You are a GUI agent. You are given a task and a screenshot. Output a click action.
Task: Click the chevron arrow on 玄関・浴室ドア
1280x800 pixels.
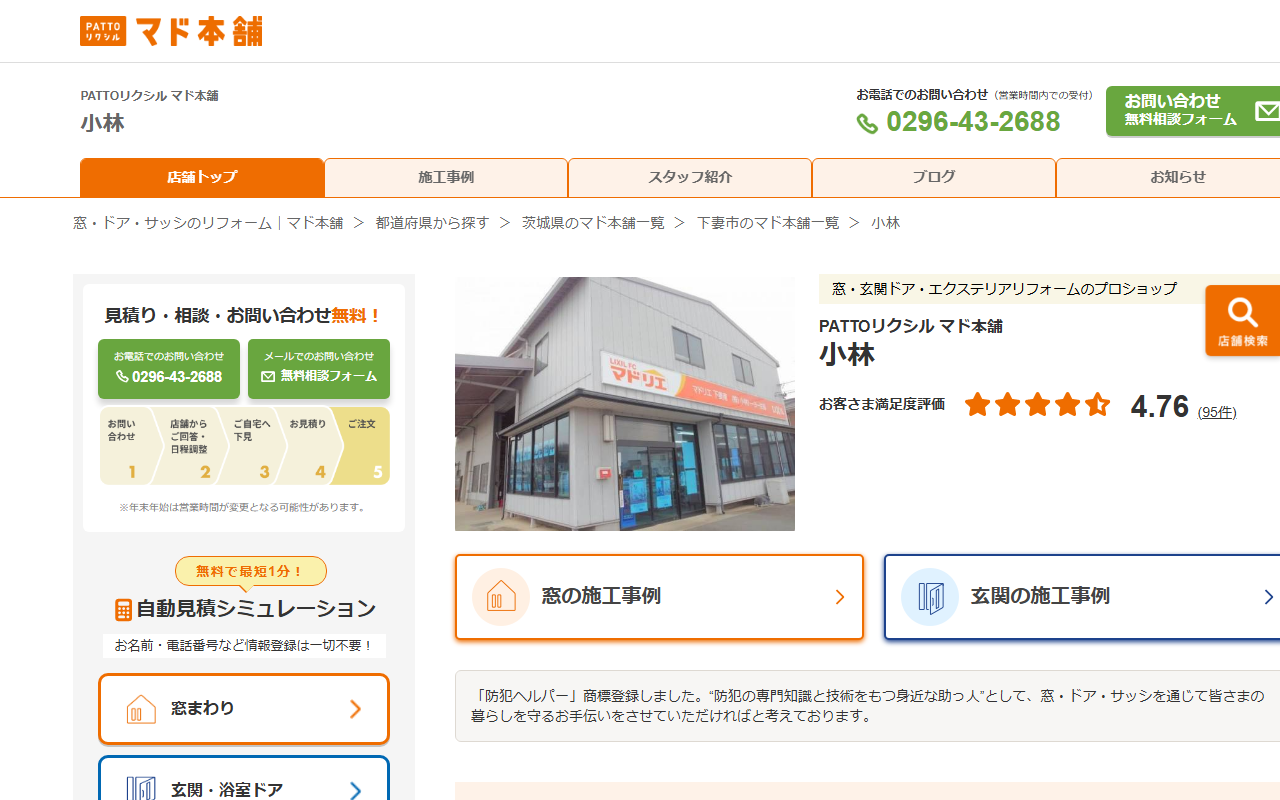tap(355, 791)
